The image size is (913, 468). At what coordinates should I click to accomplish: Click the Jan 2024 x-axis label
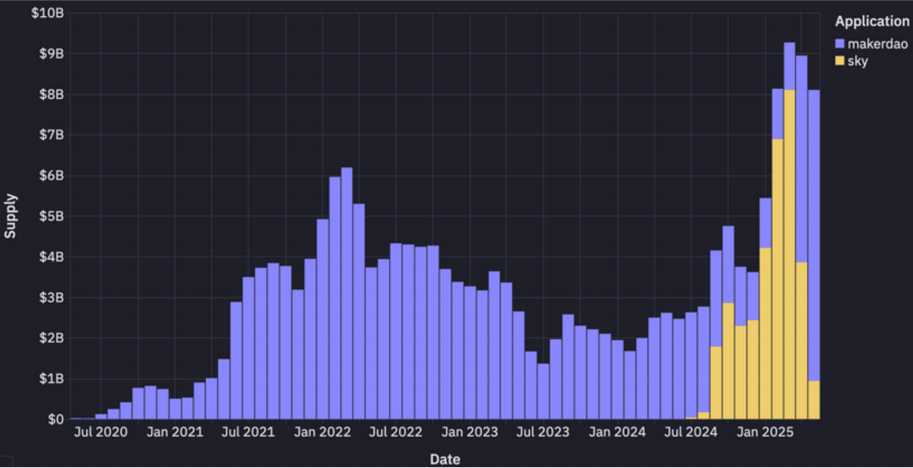click(617, 432)
